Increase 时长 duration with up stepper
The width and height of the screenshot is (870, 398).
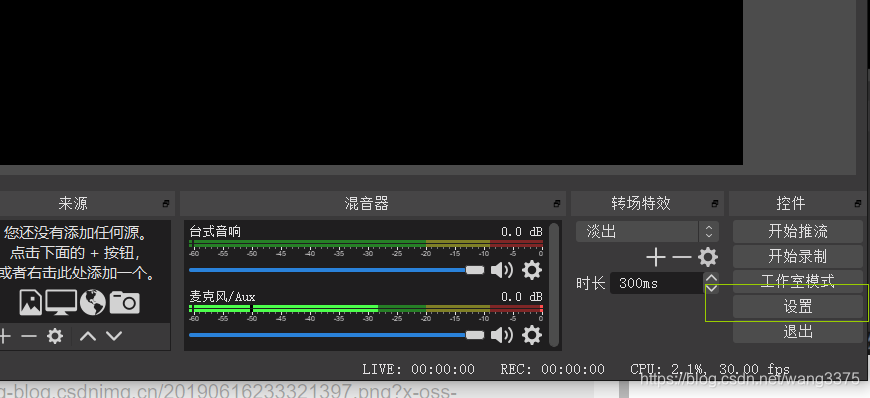coord(711,278)
